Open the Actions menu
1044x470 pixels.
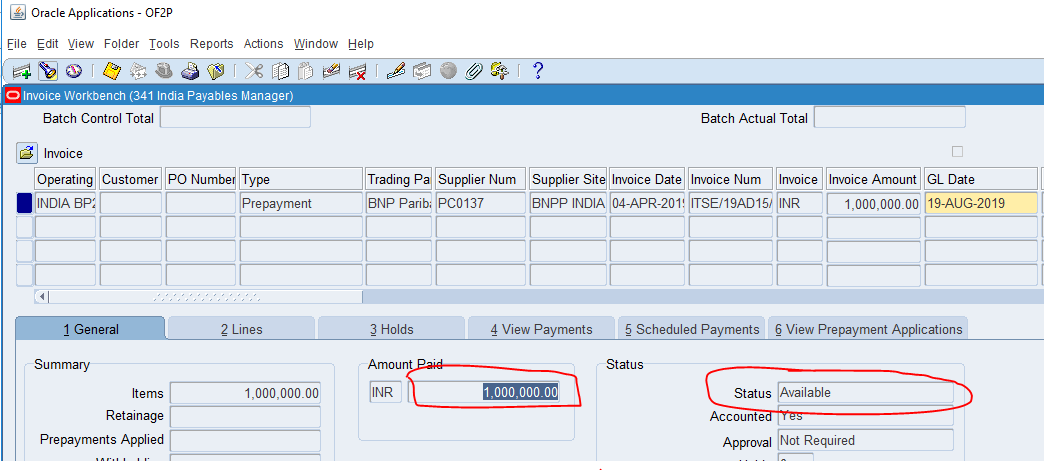coord(263,44)
